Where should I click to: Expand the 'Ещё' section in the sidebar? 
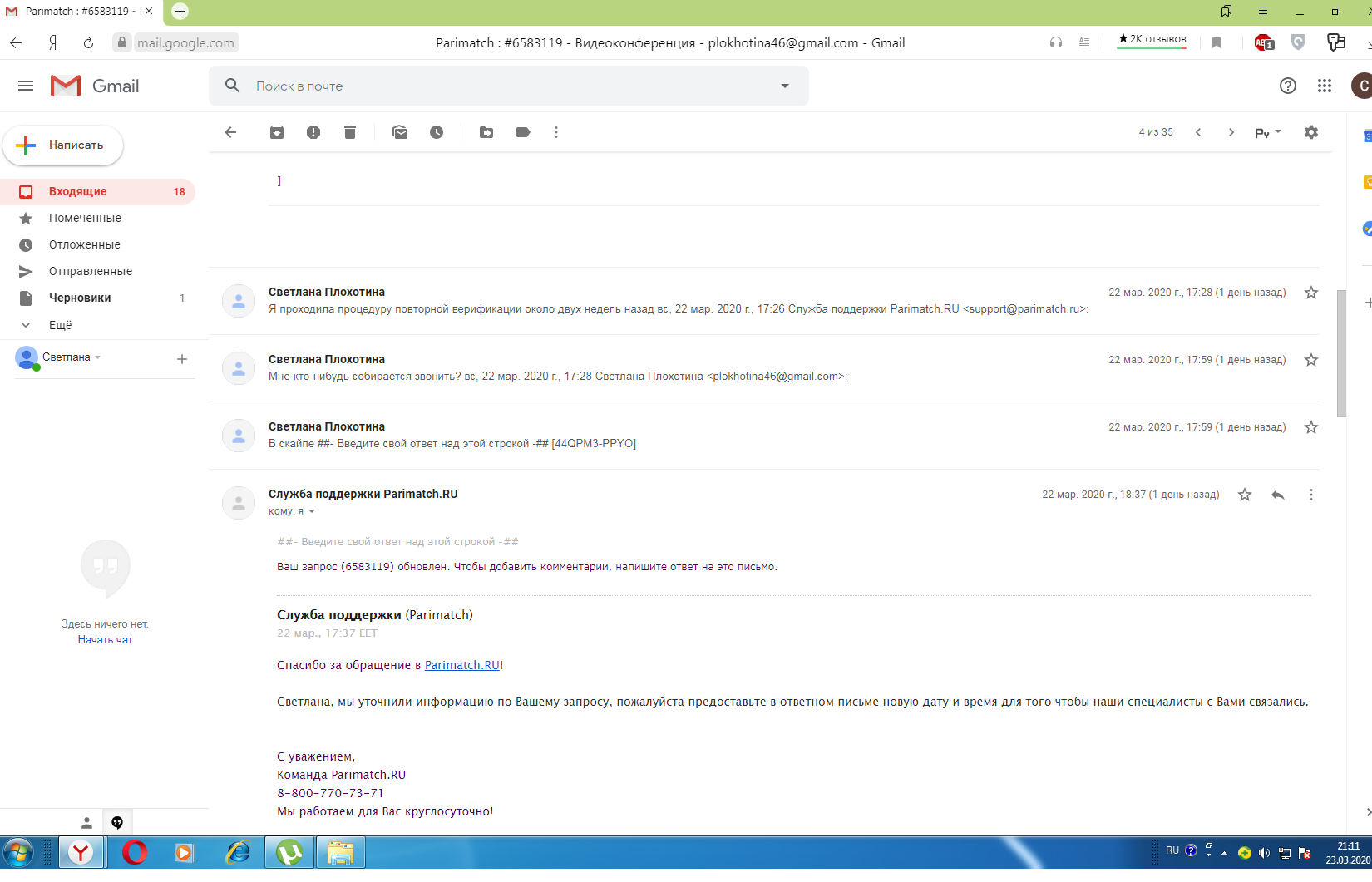(x=60, y=325)
